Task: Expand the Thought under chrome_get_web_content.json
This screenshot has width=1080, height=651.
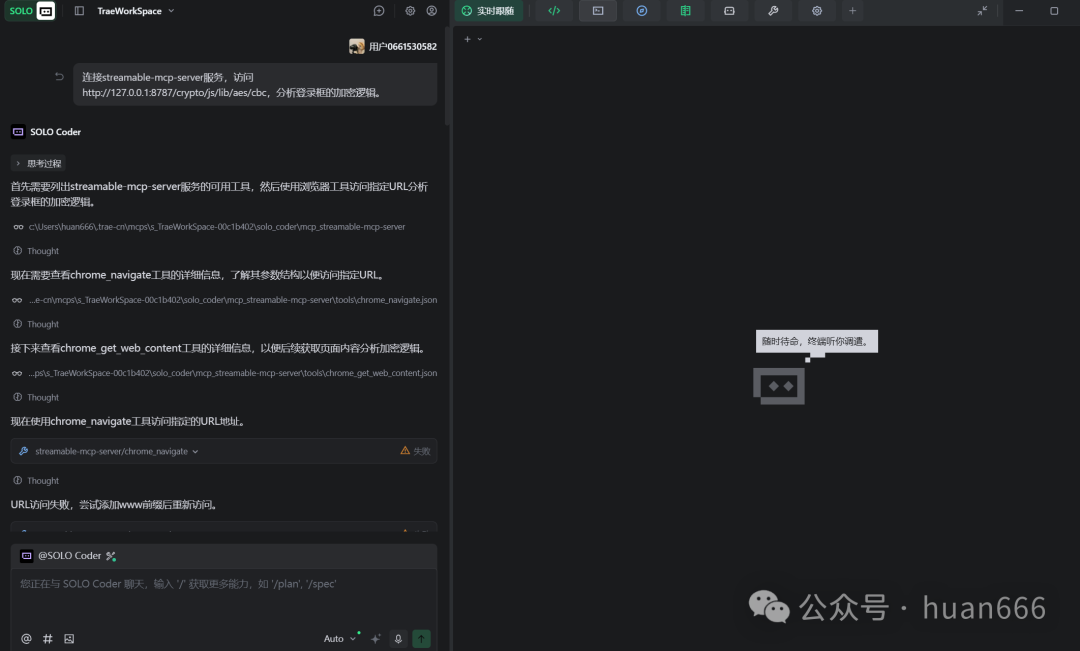Action: [36, 397]
